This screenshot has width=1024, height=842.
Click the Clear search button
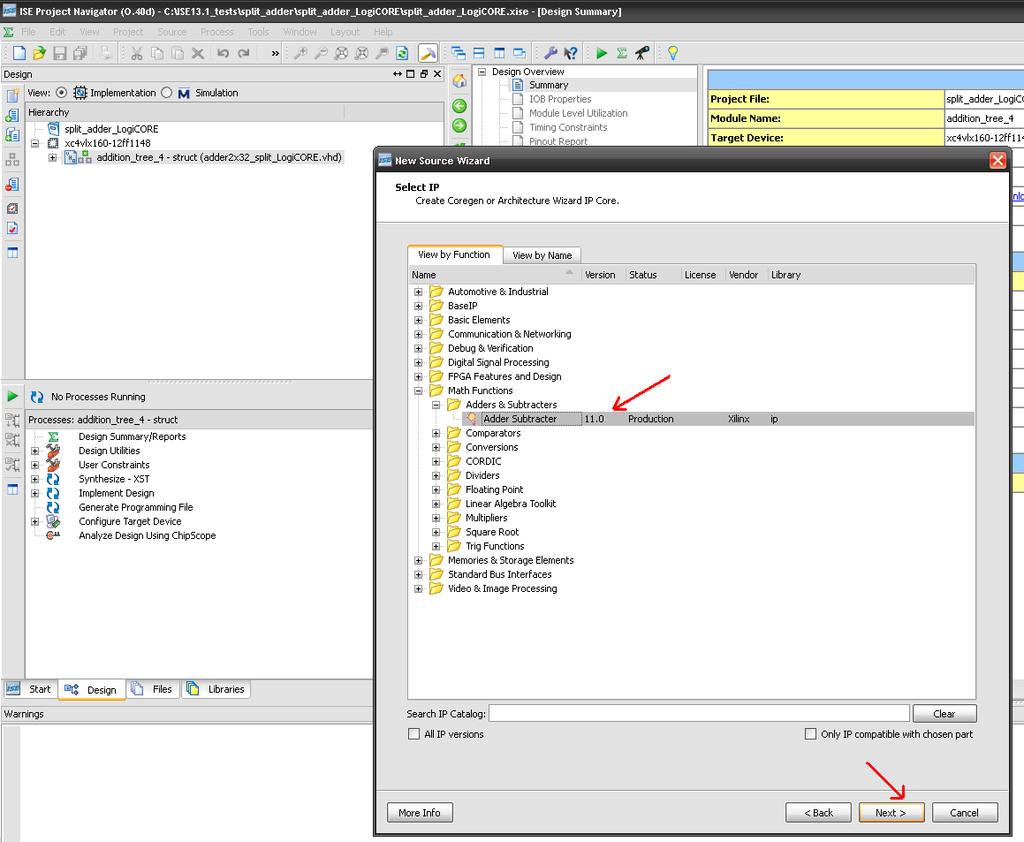[x=944, y=714]
